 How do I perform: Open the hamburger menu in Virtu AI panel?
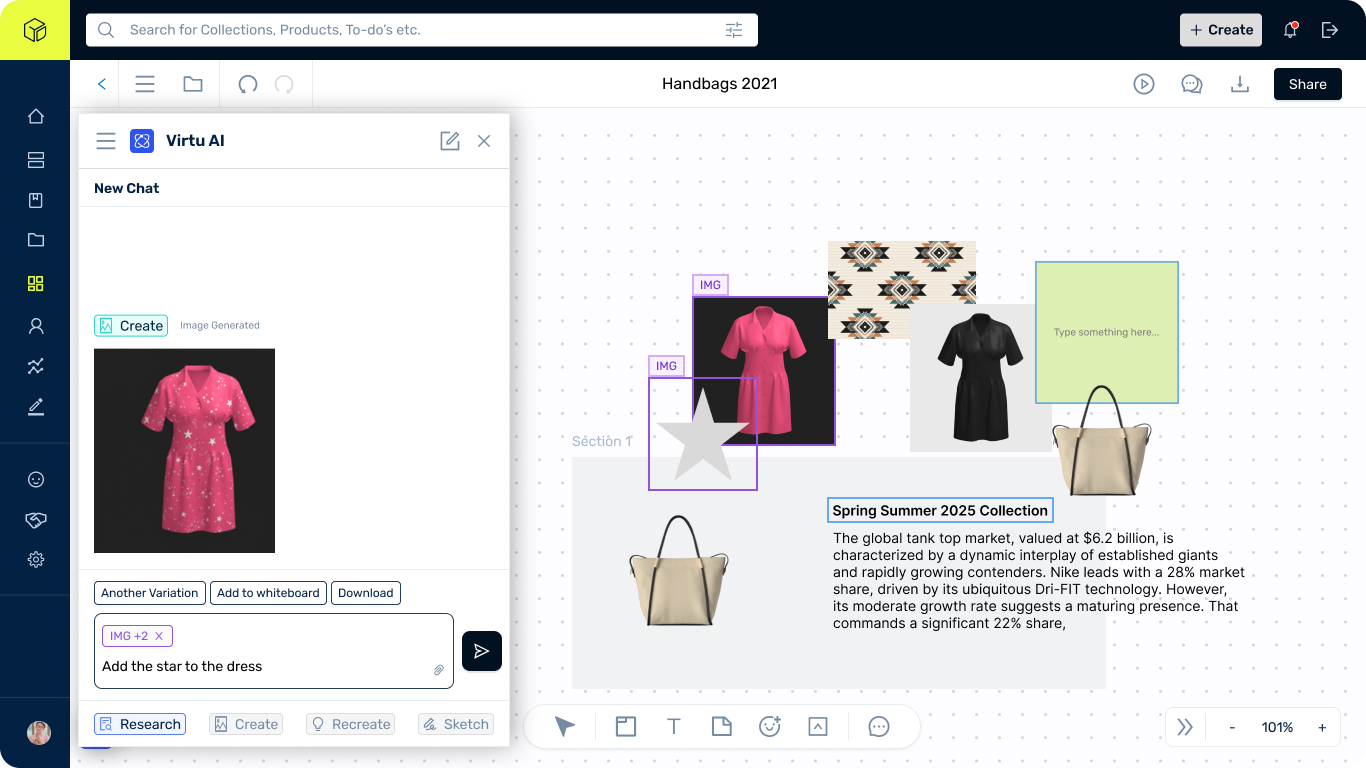pyautogui.click(x=106, y=140)
